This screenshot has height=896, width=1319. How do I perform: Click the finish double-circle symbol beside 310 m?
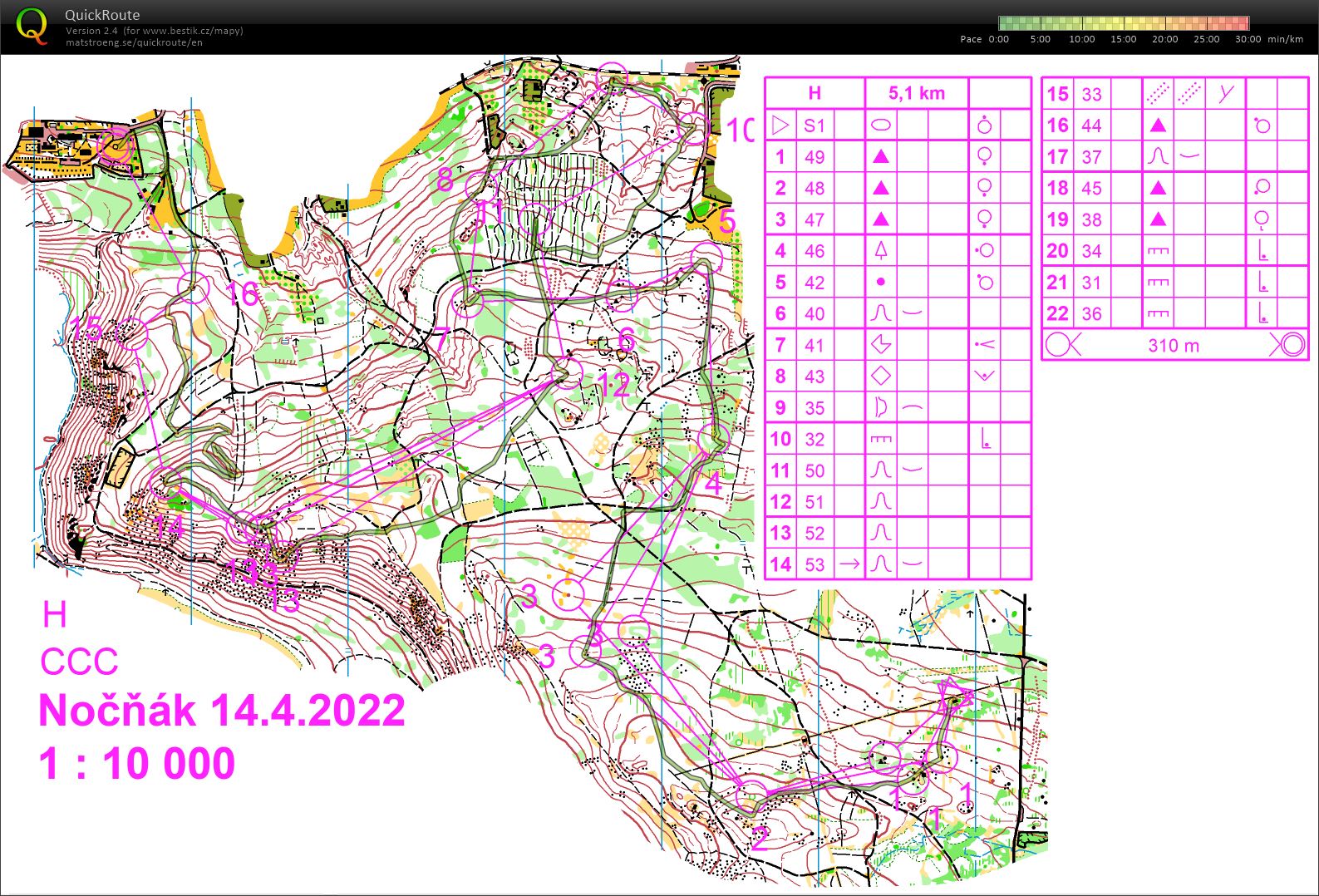click(1289, 345)
